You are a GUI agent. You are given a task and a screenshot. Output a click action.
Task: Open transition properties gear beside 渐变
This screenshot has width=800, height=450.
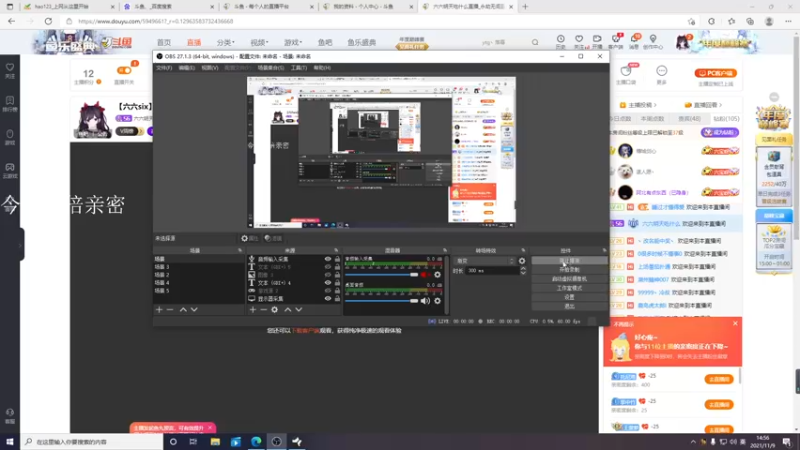[521, 261]
